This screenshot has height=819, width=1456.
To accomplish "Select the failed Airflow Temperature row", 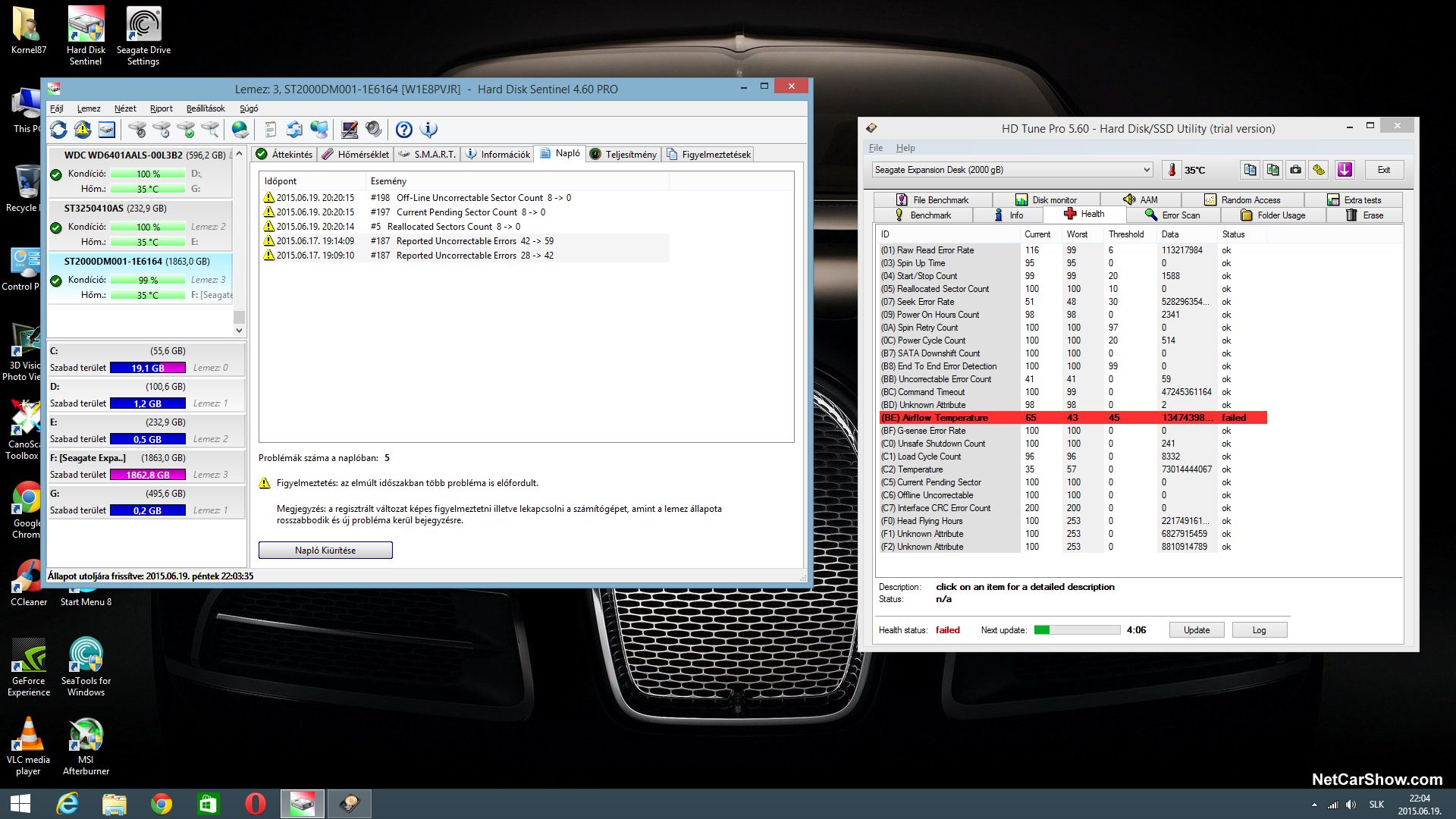I will [1073, 418].
